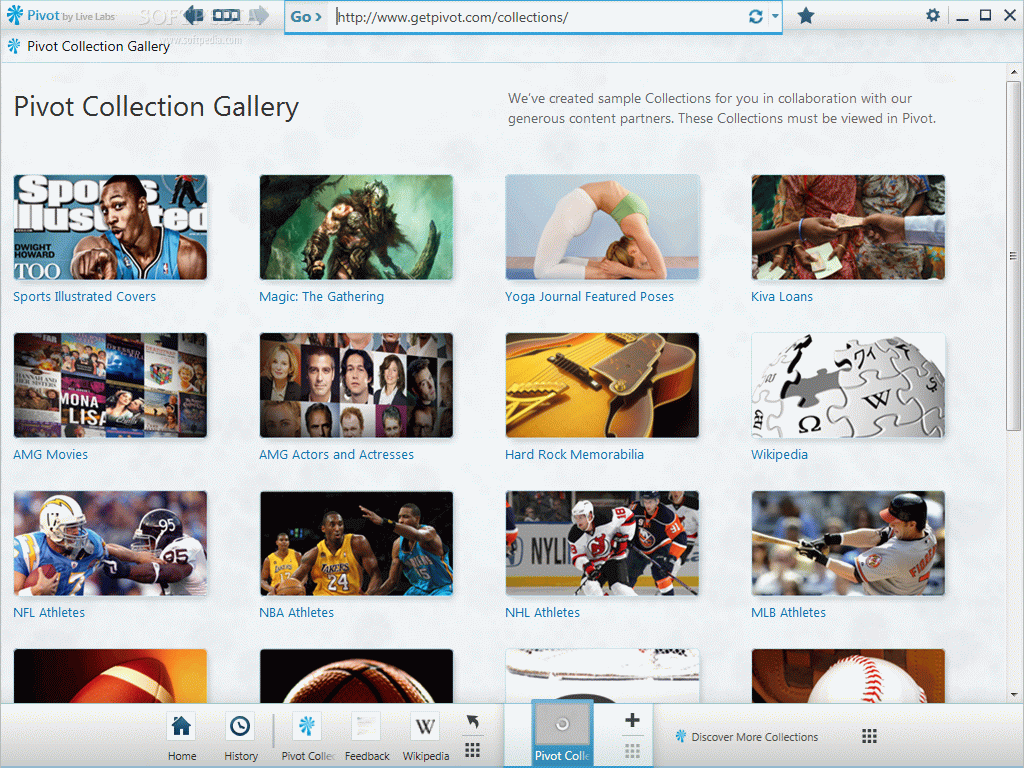Click the AMG Actors and Actresses link
Viewport: 1024px width, 768px height.
[x=336, y=455]
